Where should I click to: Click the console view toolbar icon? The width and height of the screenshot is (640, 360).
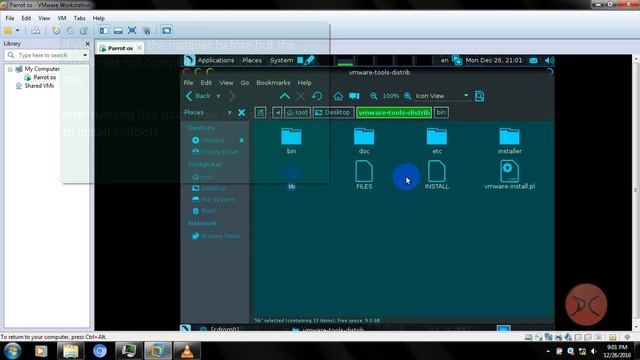coord(166,31)
